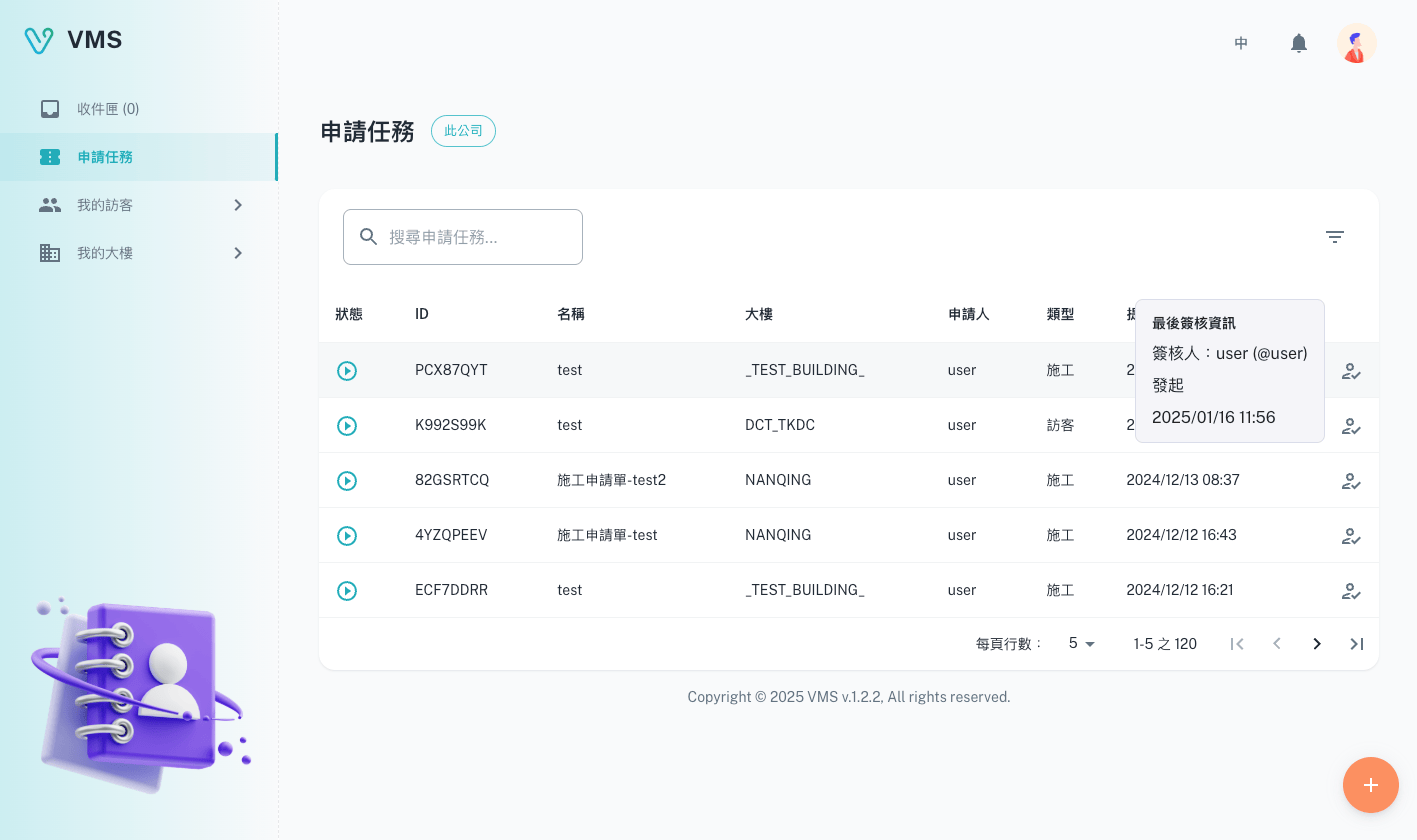This screenshot has width=1417, height=840.
Task: Click the status icon for K992S99K
Action: click(x=347, y=426)
